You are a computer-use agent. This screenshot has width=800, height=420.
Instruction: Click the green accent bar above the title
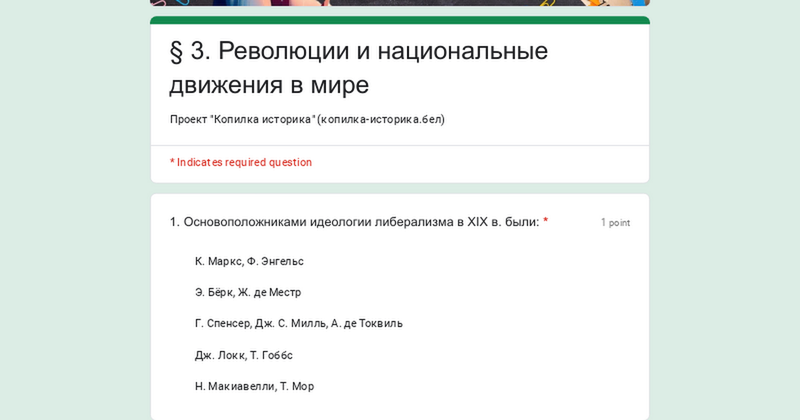pyautogui.click(x=400, y=20)
